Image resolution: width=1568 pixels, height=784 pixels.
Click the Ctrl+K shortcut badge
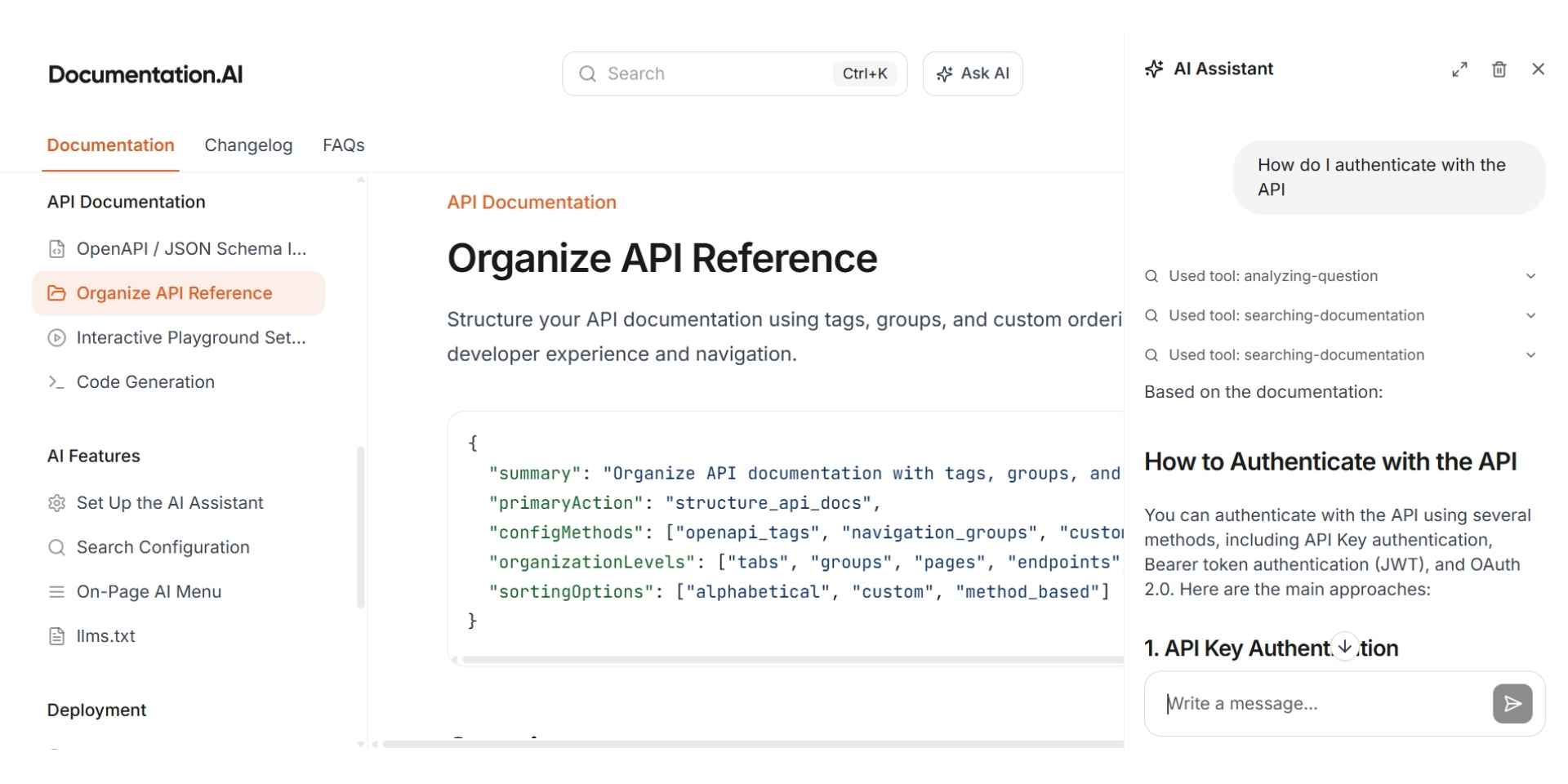click(865, 73)
